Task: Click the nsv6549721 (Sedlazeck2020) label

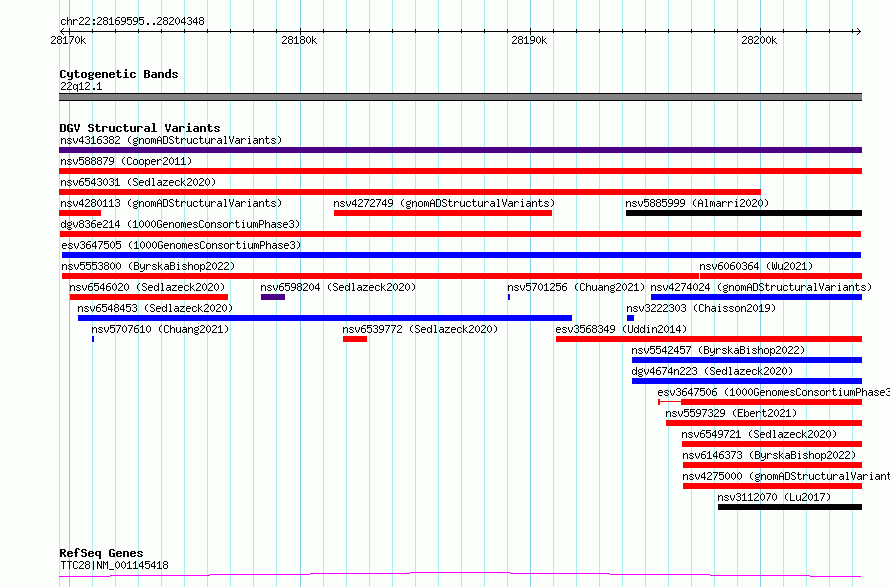Action: tap(759, 434)
